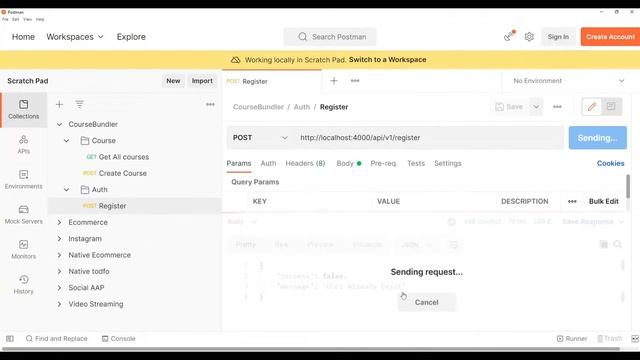The width and height of the screenshot is (640, 360).
Task: Open the Trash
Action: pyautogui.click(x=610, y=338)
